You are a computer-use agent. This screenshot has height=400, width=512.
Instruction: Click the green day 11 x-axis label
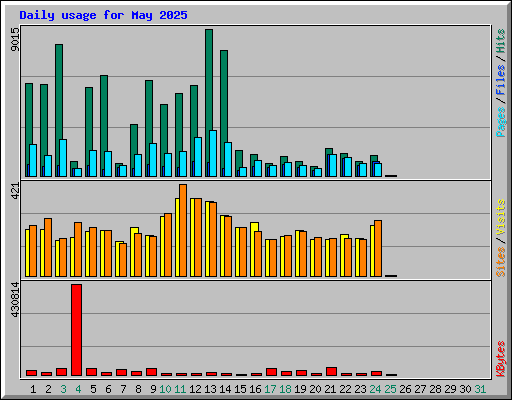pos(180,389)
